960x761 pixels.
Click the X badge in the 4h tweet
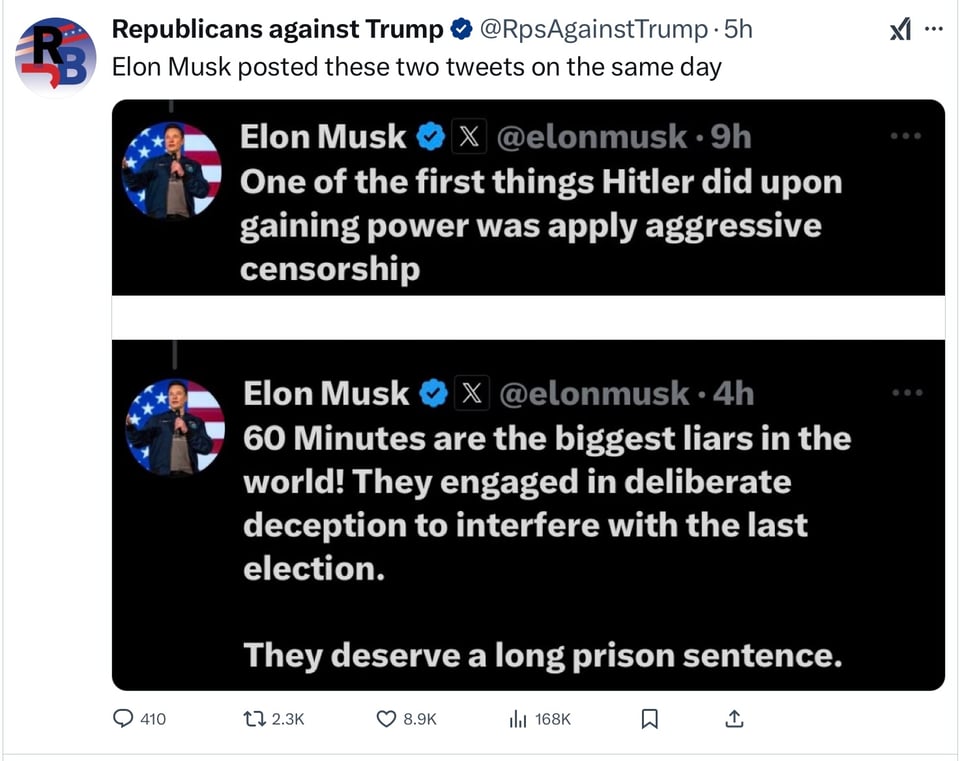click(470, 393)
